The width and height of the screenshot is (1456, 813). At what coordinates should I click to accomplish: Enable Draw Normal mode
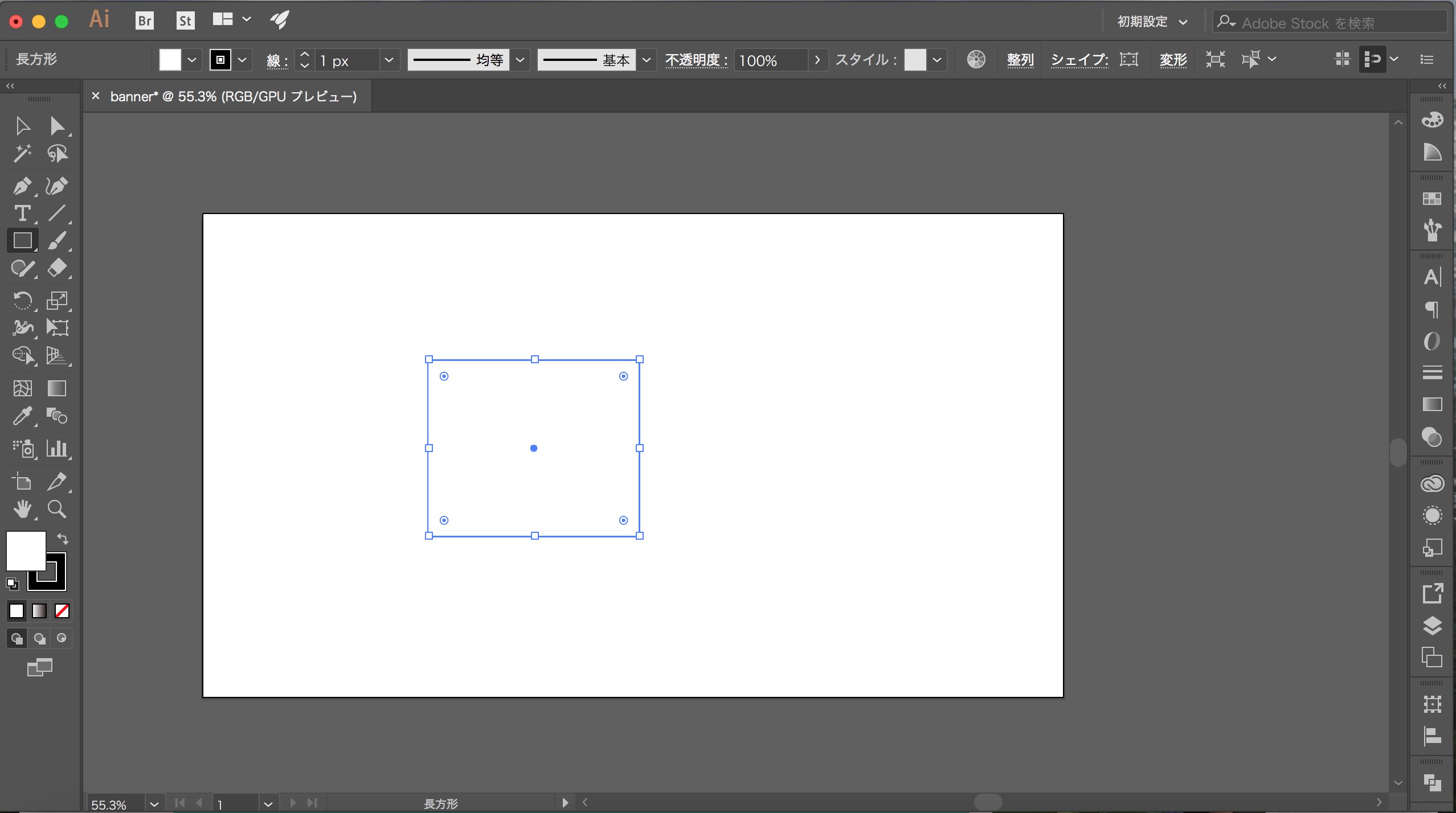pyautogui.click(x=17, y=638)
